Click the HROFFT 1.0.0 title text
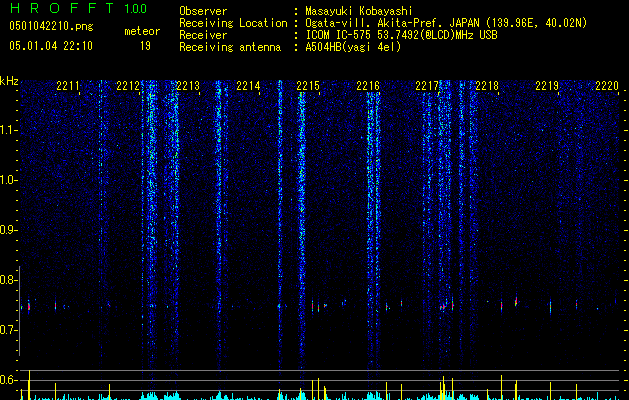 (x=78, y=8)
